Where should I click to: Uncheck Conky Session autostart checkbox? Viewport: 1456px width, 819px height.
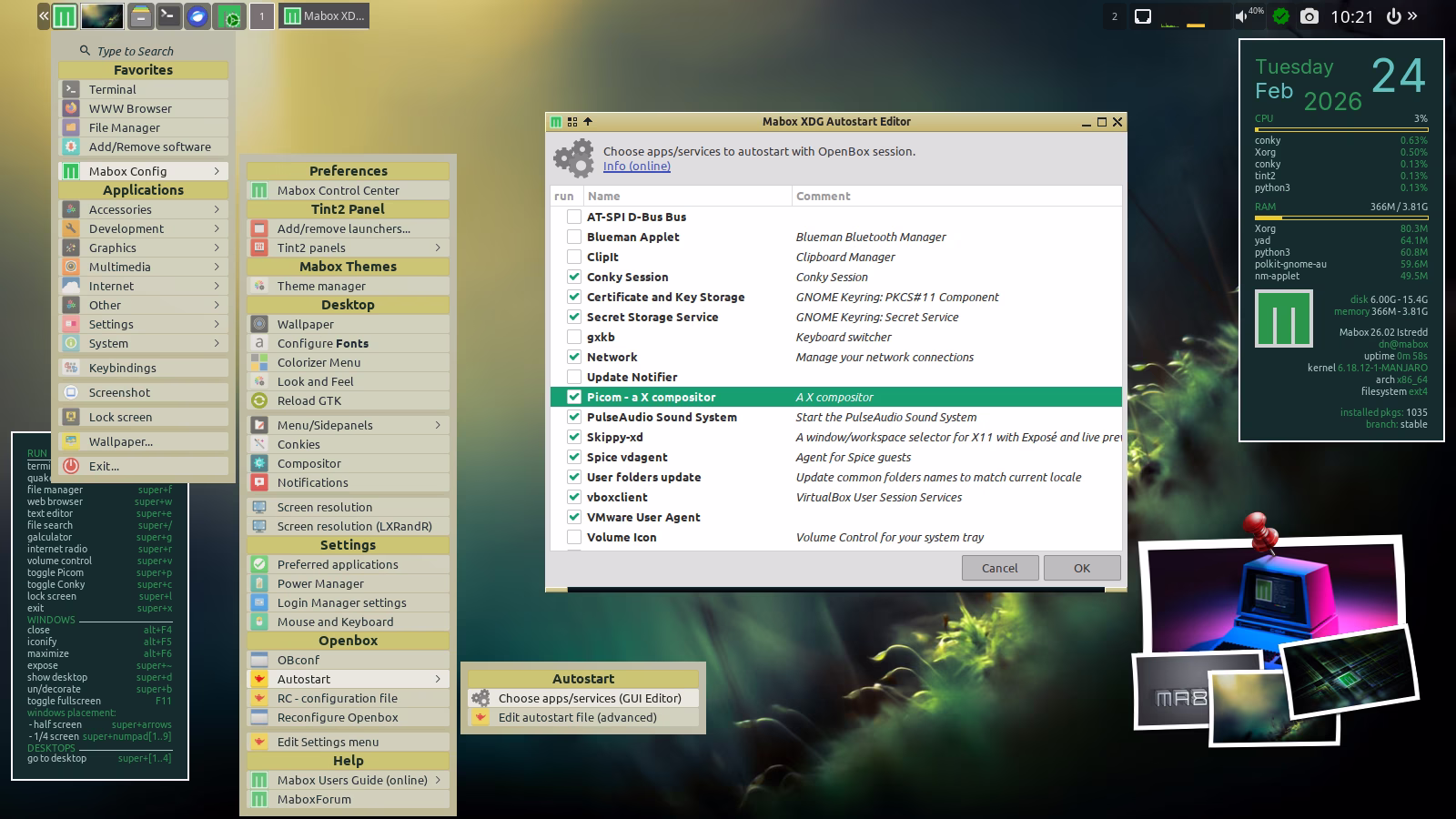click(x=574, y=277)
